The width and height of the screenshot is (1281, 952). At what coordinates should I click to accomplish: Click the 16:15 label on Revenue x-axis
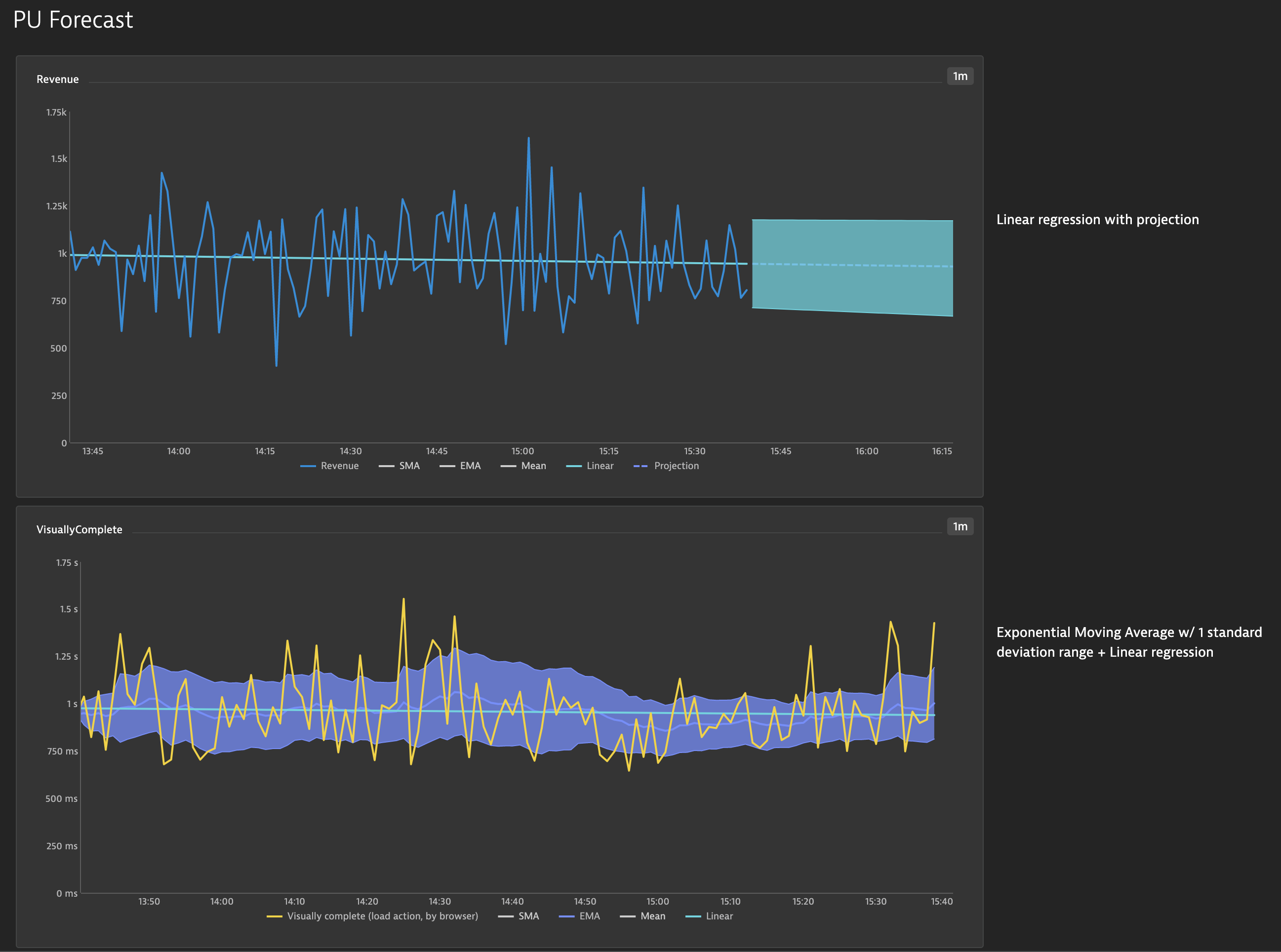pyautogui.click(x=942, y=451)
